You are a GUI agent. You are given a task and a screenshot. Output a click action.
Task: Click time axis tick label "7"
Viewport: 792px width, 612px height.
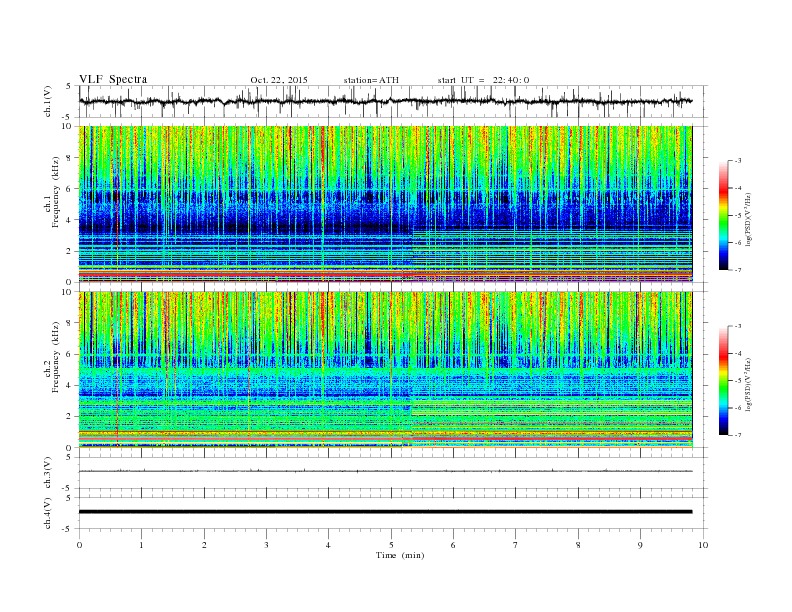pyautogui.click(x=516, y=545)
